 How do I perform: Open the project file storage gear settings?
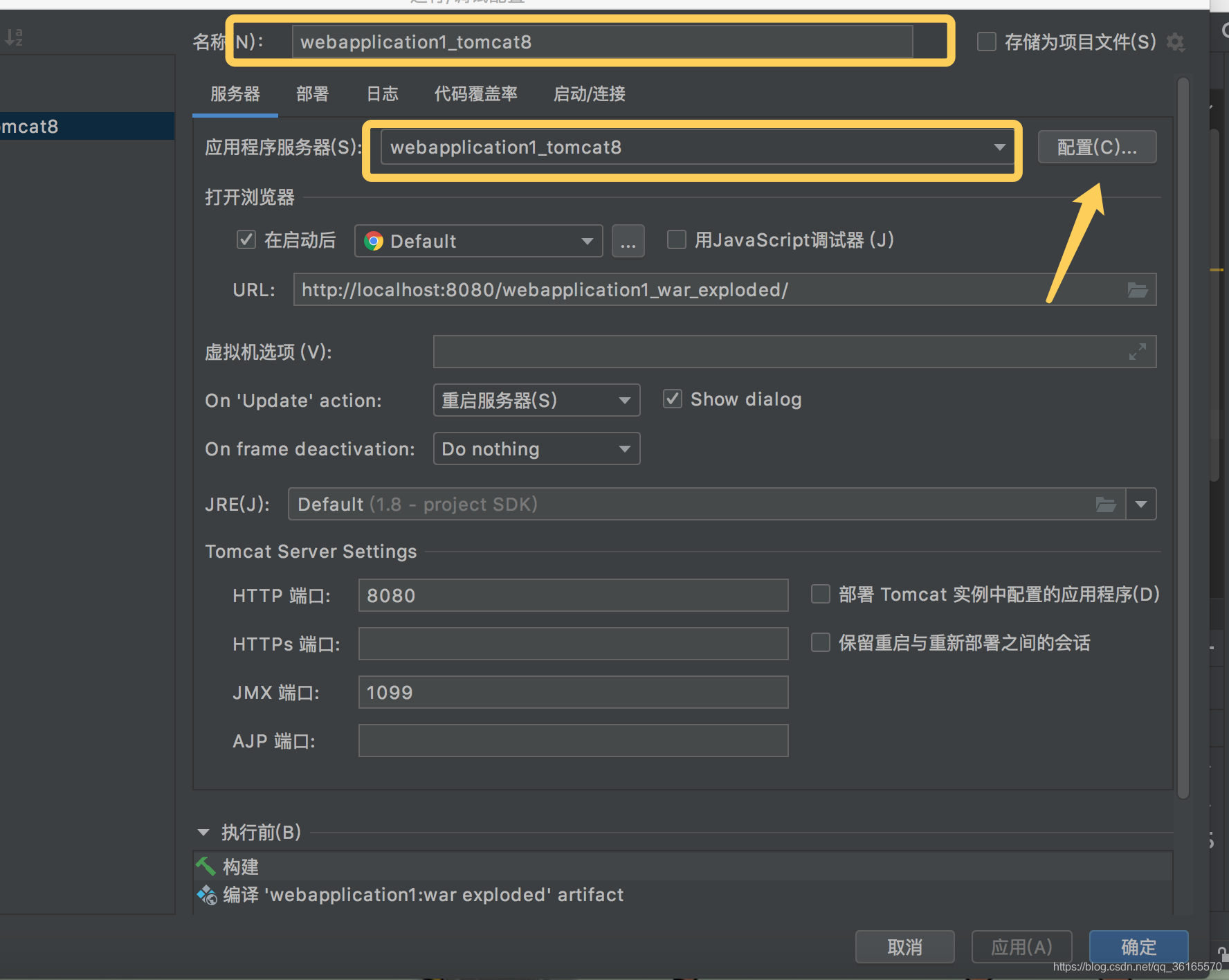pos(1175,42)
